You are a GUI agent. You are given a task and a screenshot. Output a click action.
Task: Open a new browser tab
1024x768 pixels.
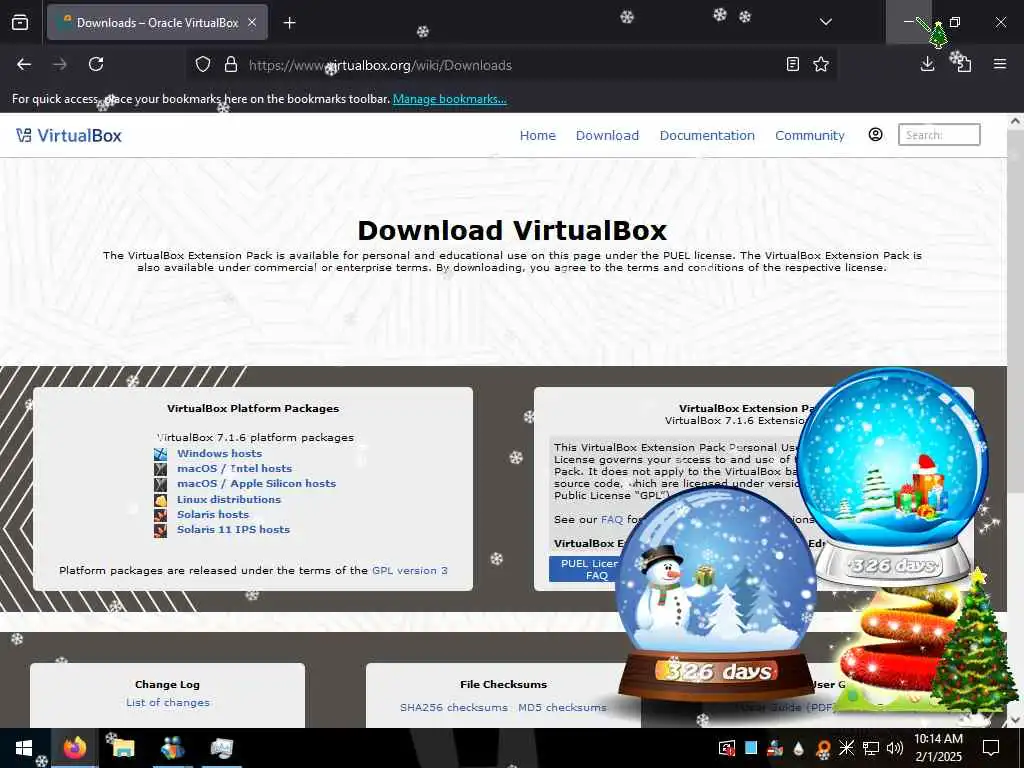289,23
